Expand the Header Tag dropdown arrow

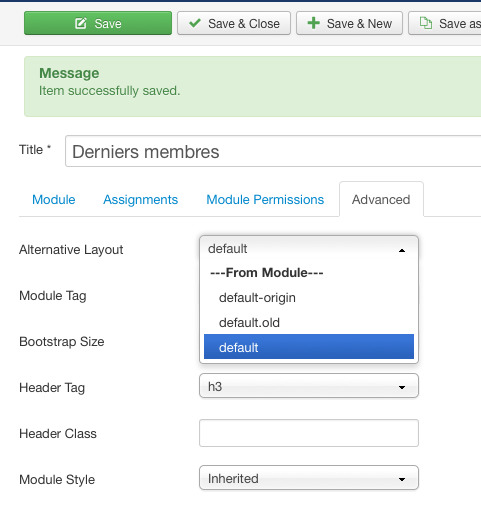coord(402,387)
